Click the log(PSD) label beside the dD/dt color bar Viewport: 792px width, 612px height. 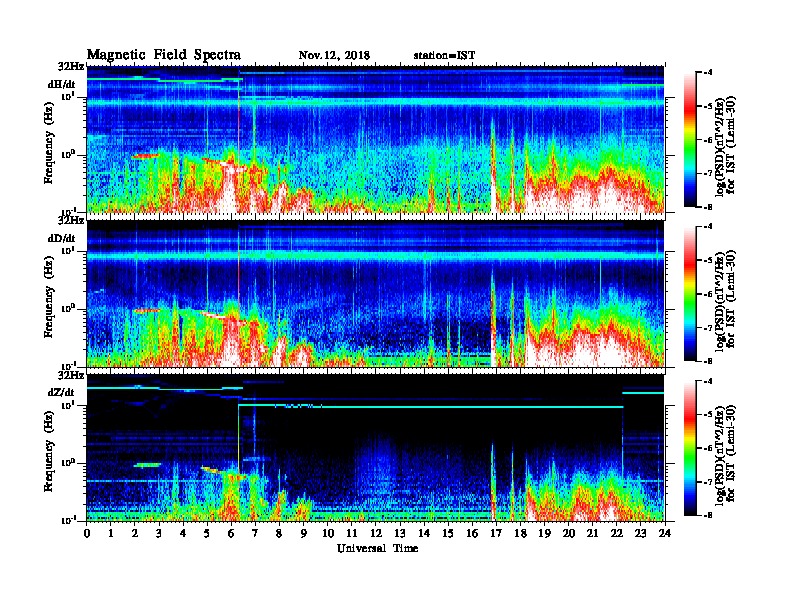pyautogui.click(x=725, y=300)
